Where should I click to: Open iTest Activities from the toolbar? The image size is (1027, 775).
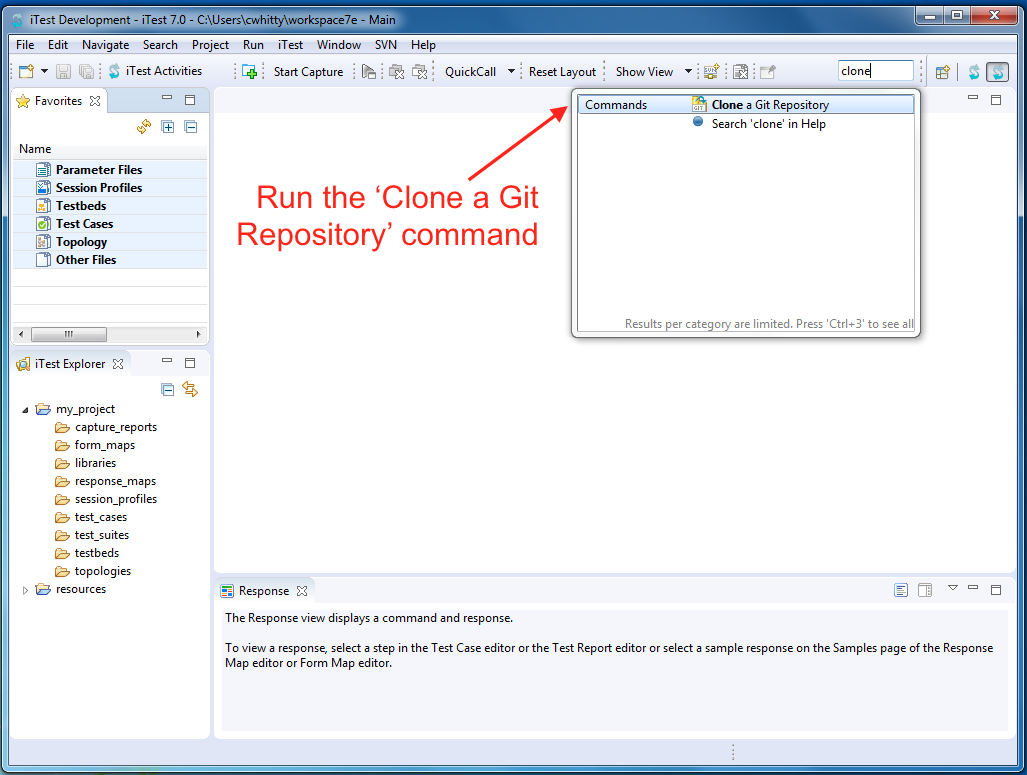(x=156, y=71)
